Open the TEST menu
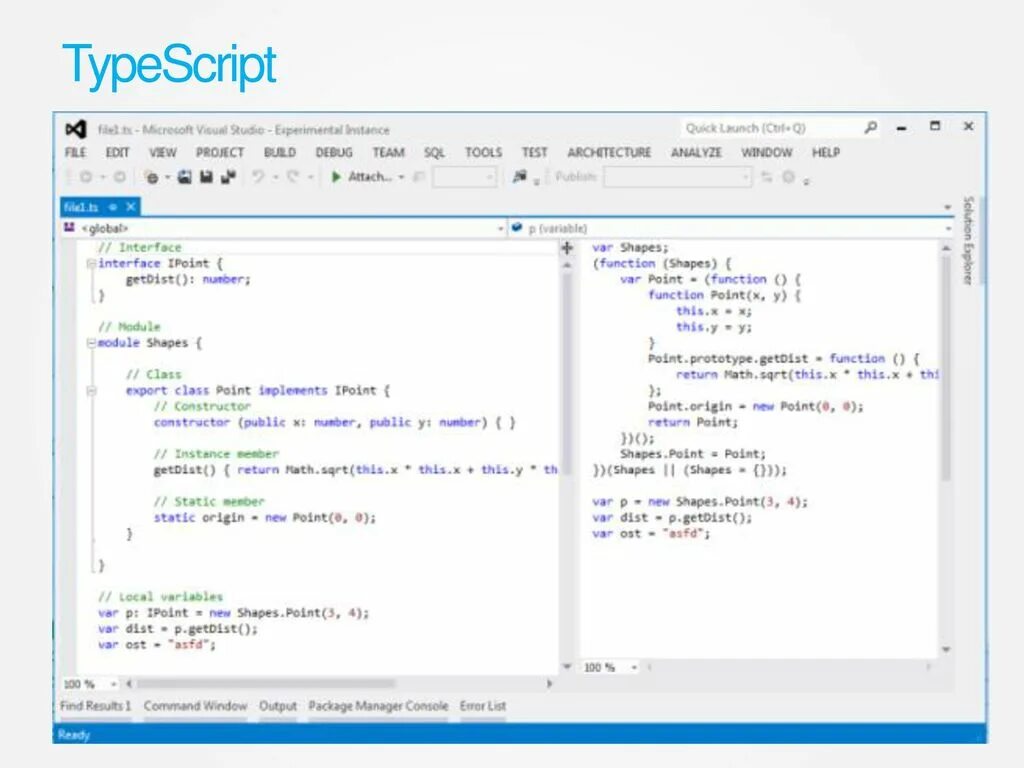This screenshot has width=1024, height=768. (534, 153)
